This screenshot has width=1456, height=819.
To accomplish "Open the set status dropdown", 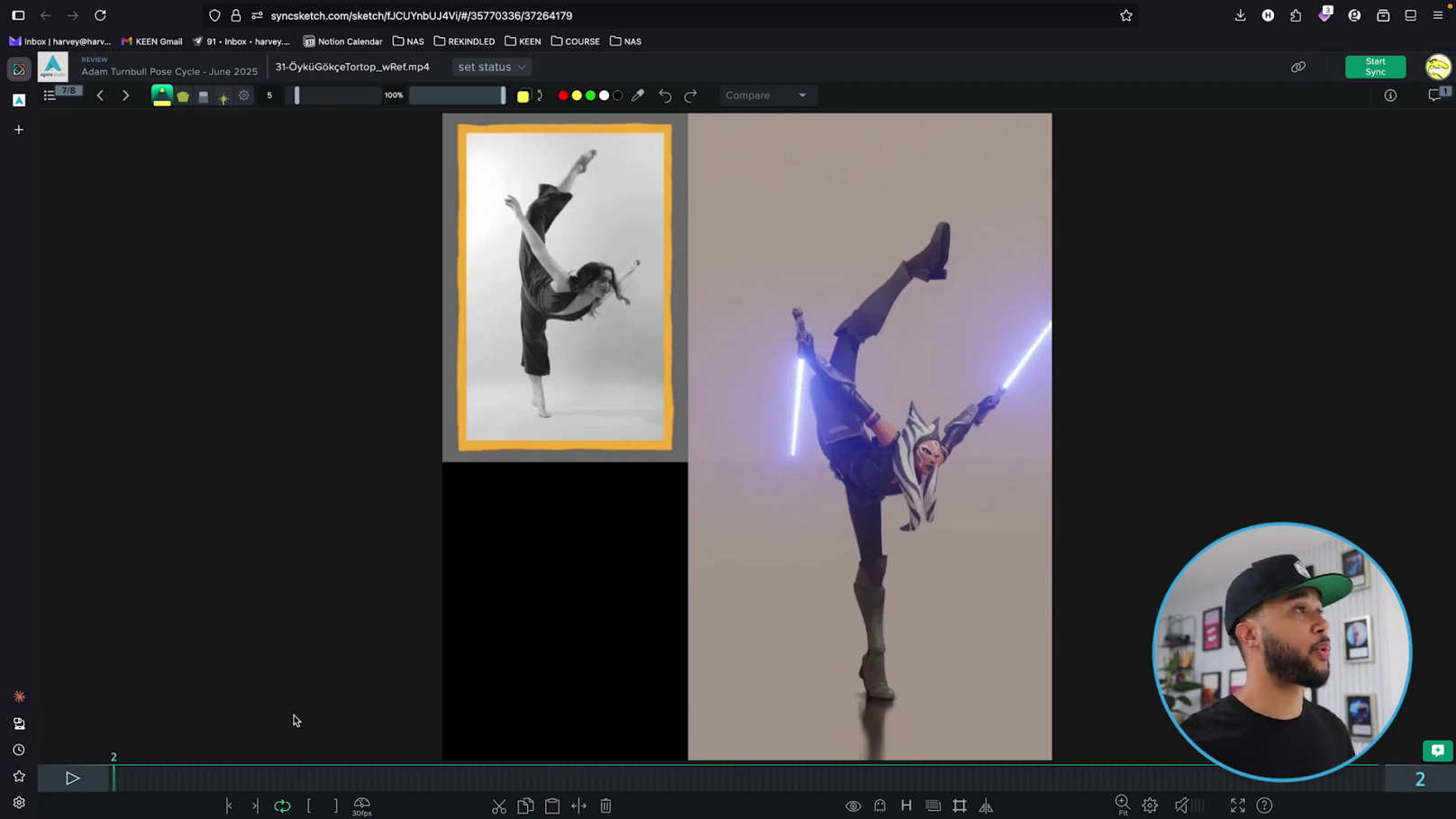I will [x=492, y=67].
